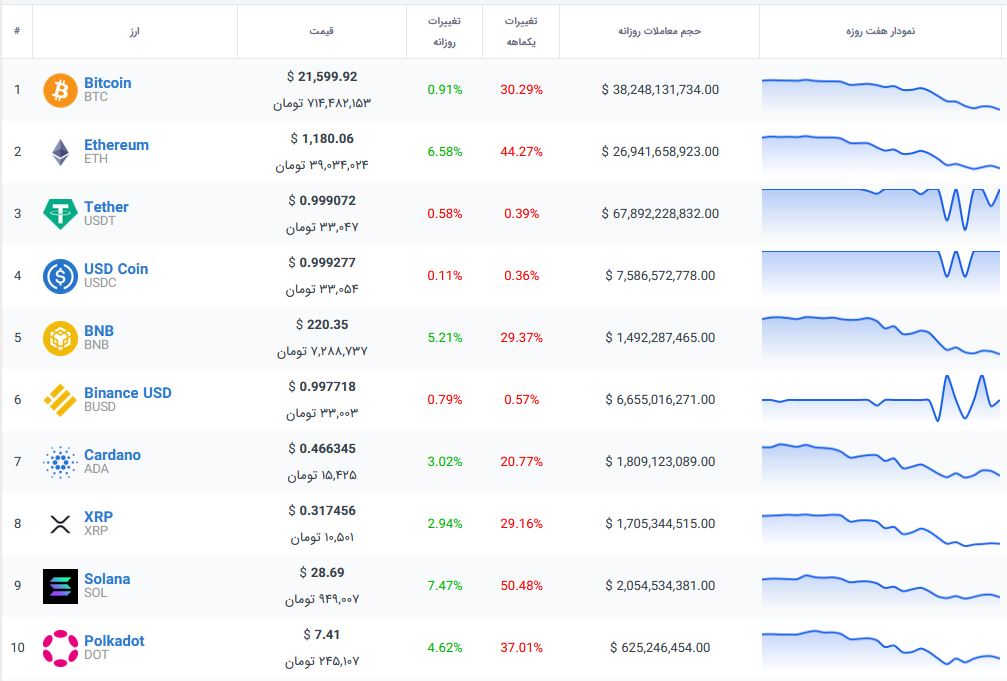Select Bitcoin price $ 21,599.92

pos(322,76)
